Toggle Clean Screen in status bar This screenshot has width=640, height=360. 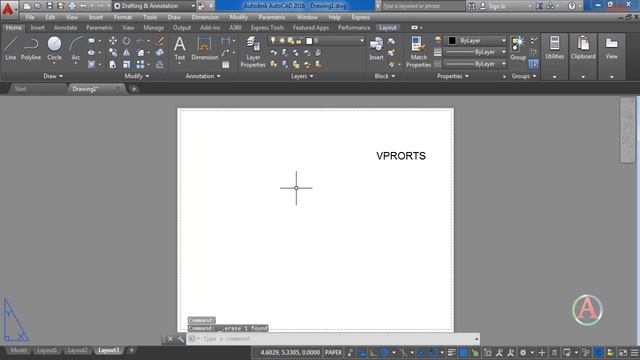623,352
